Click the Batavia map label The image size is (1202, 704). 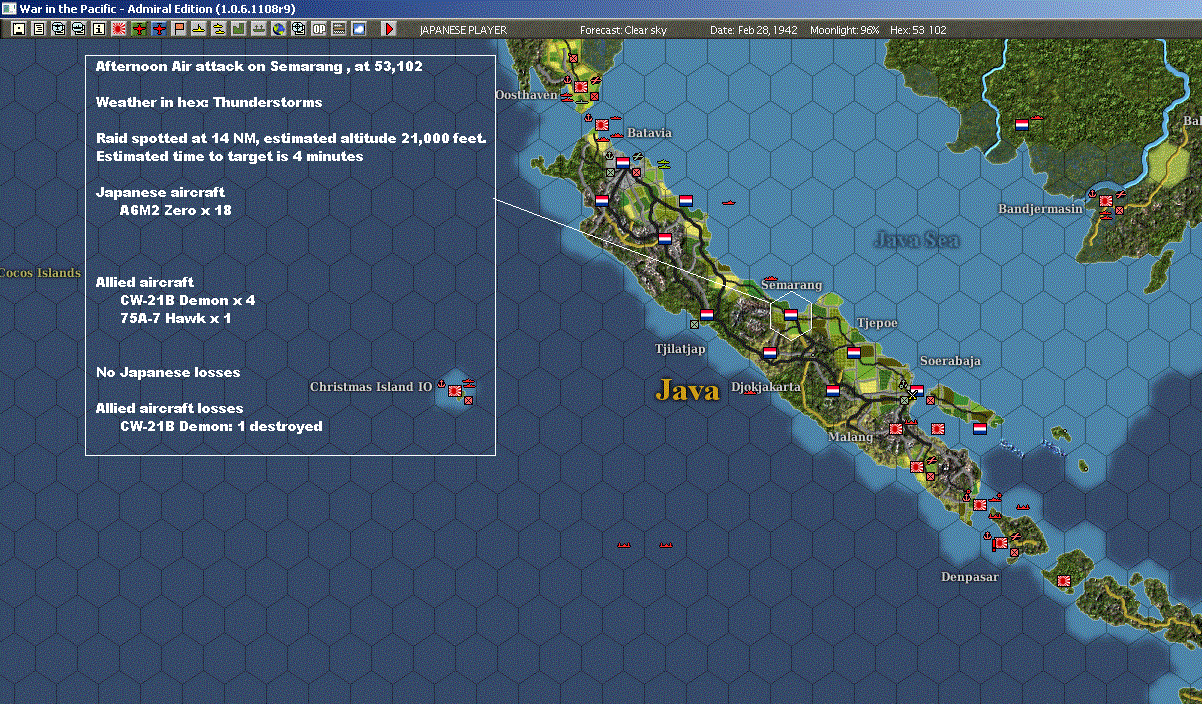650,133
